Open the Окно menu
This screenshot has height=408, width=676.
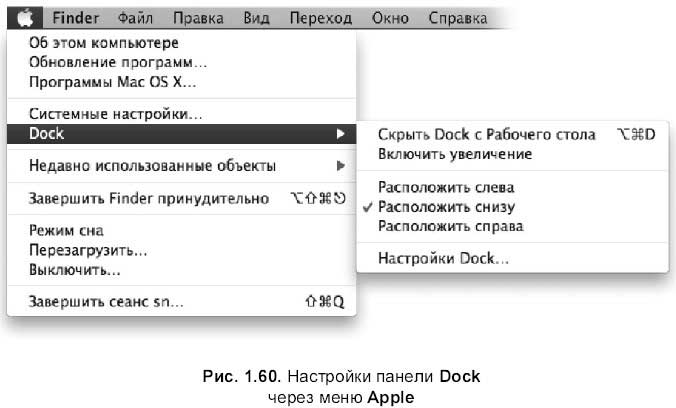390,18
